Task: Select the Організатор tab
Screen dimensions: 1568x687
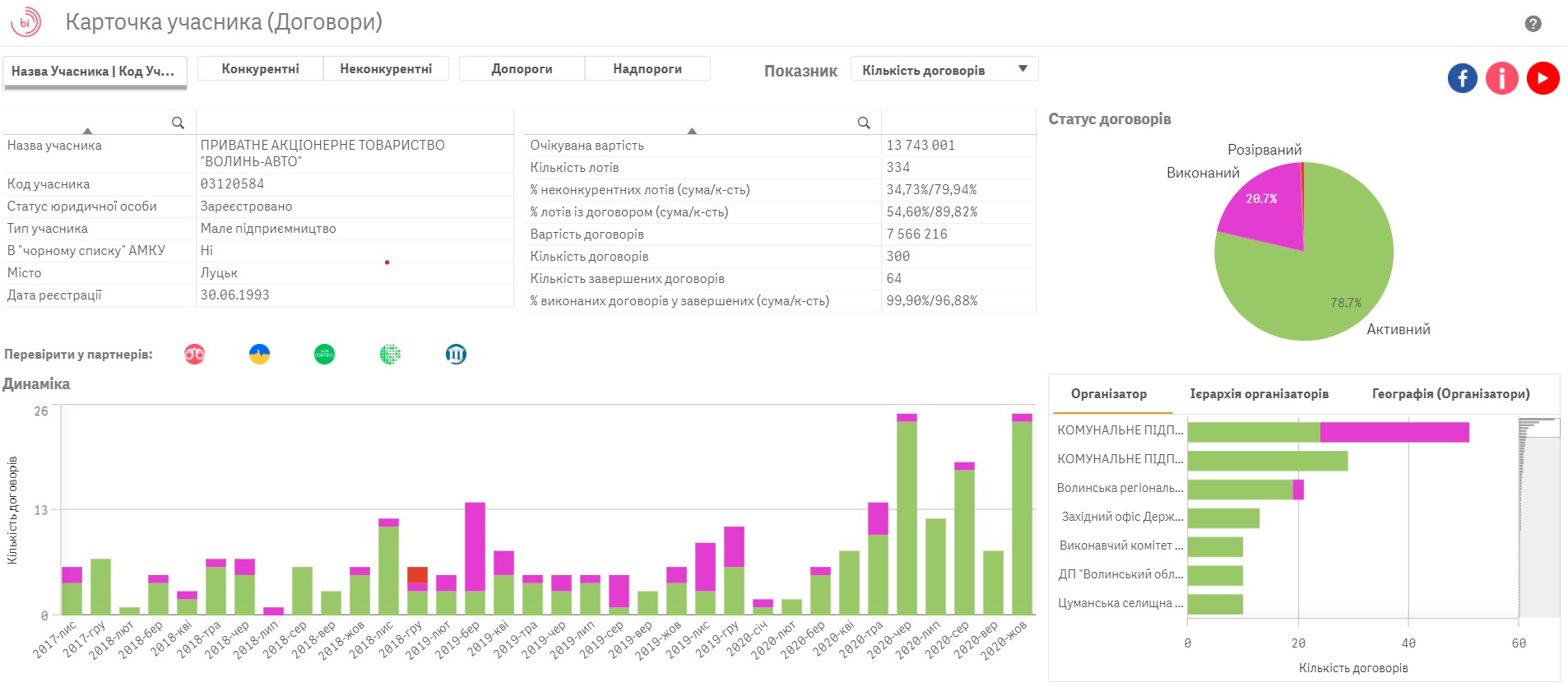Action: pos(1108,394)
